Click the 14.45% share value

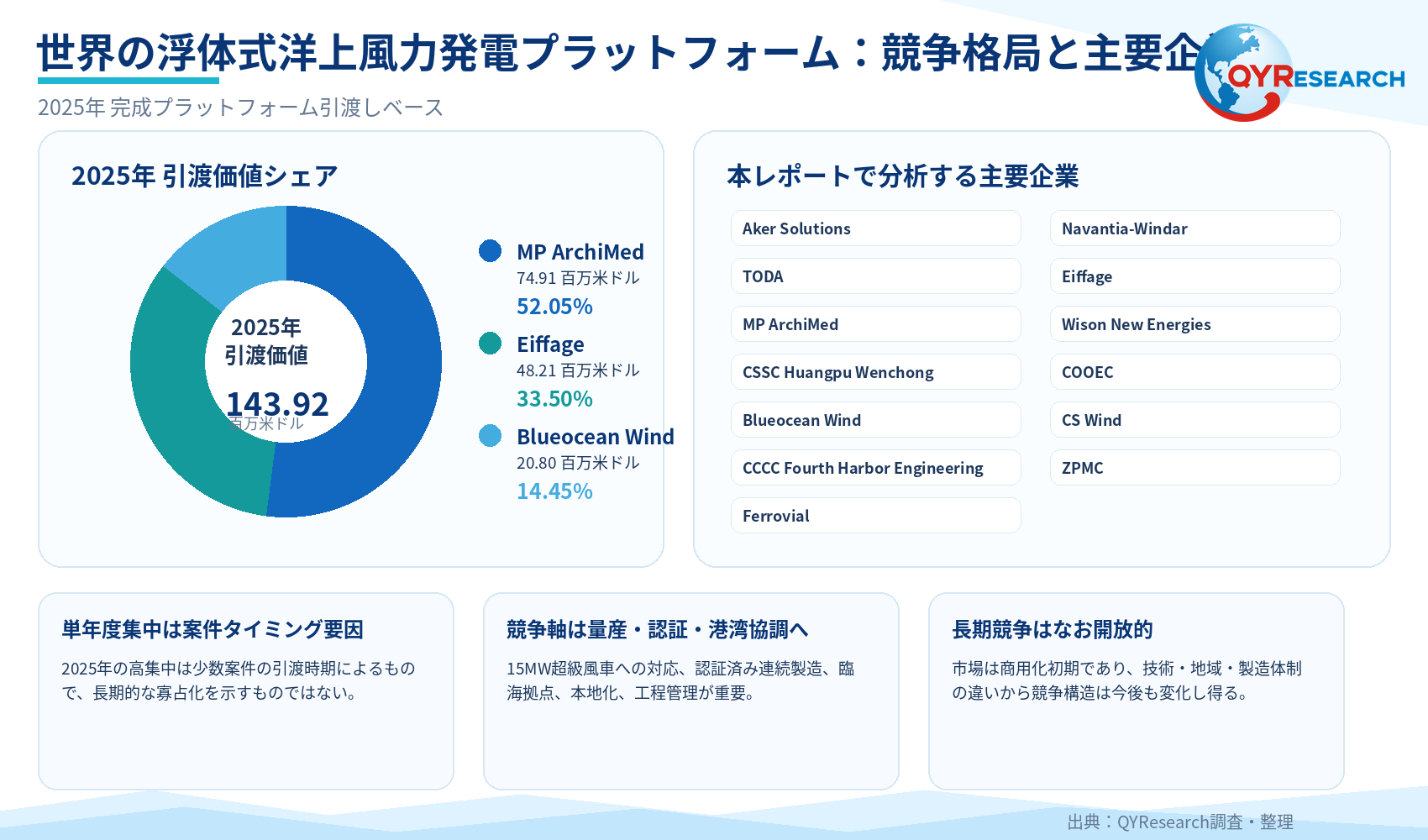(554, 491)
